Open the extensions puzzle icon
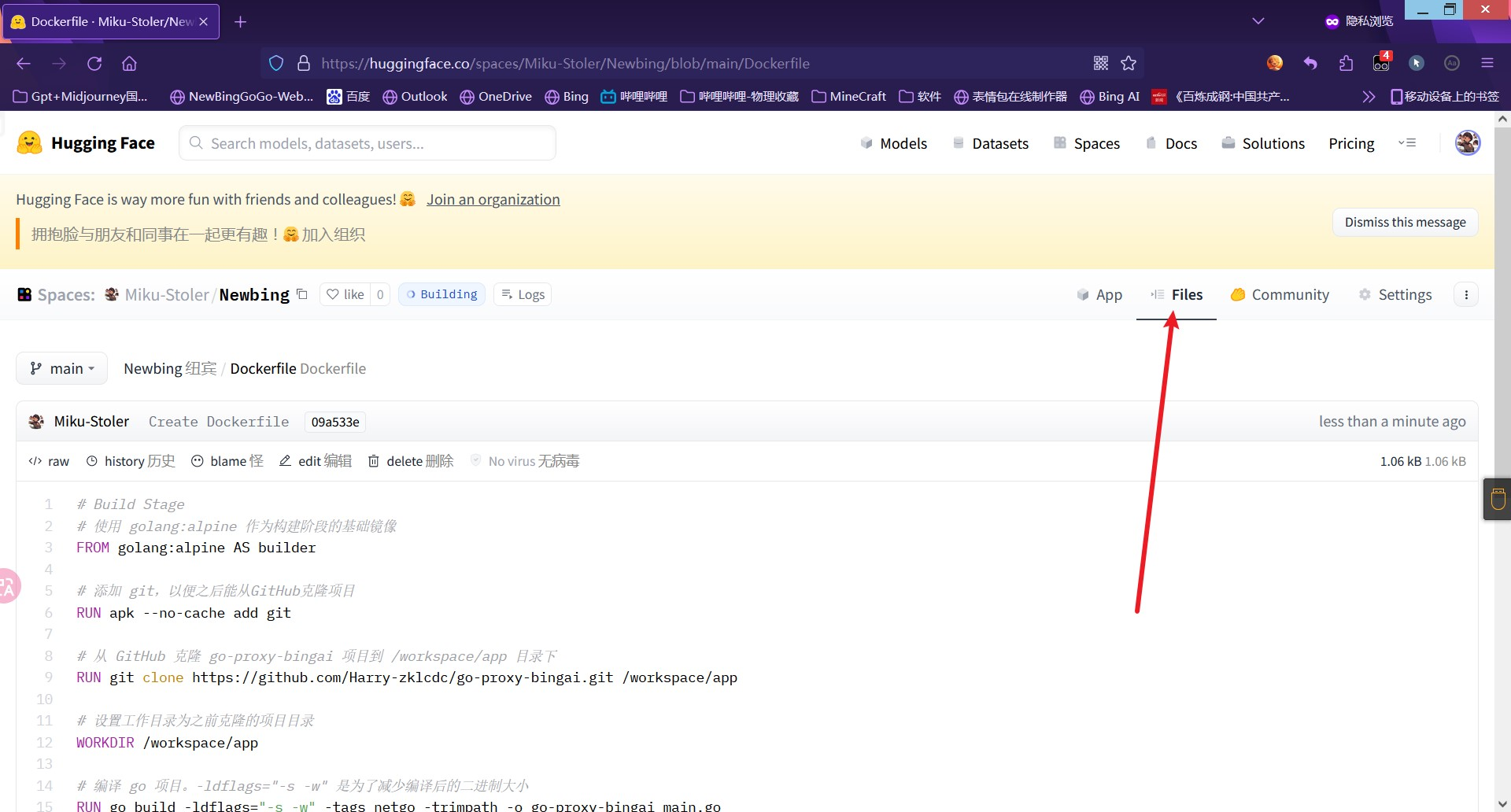The height and width of the screenshot is (812, 1511). 1346,63
